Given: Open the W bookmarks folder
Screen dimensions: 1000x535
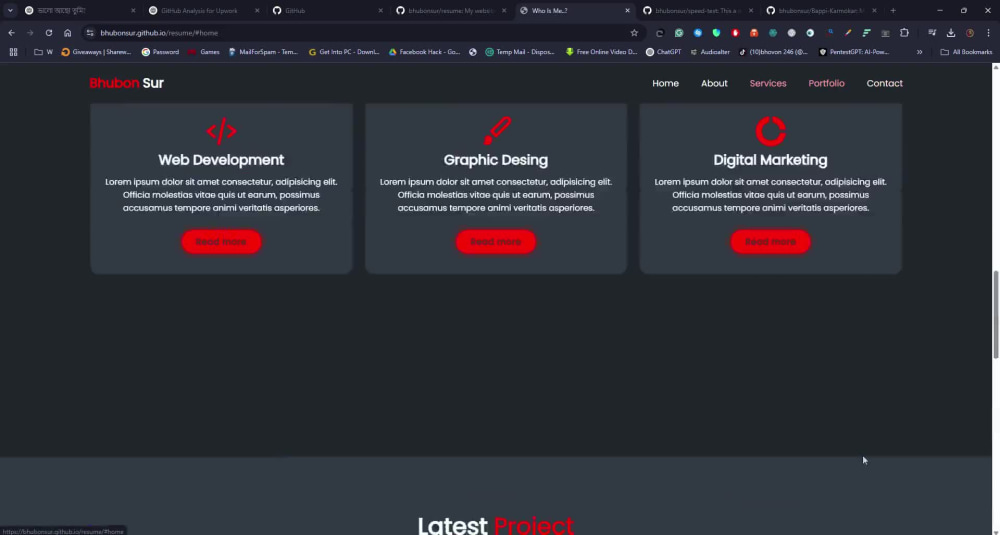Looking at the screenshot, I should [x=43, y=52].
